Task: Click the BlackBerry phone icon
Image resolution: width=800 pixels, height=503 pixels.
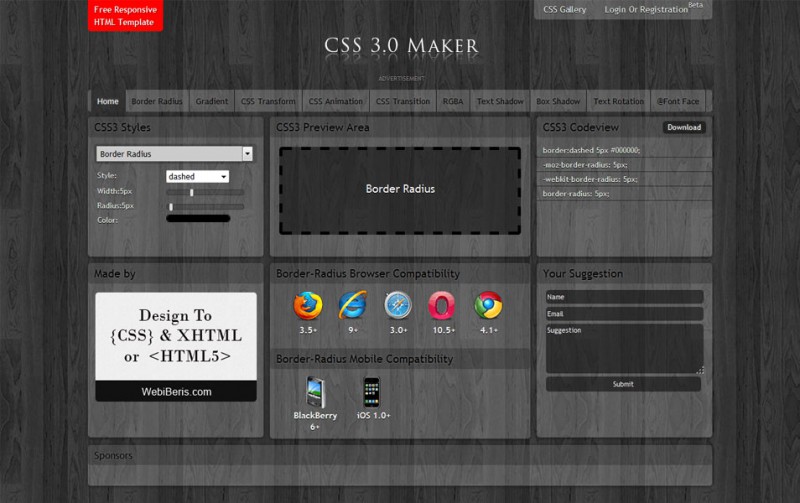Action: 315,391
